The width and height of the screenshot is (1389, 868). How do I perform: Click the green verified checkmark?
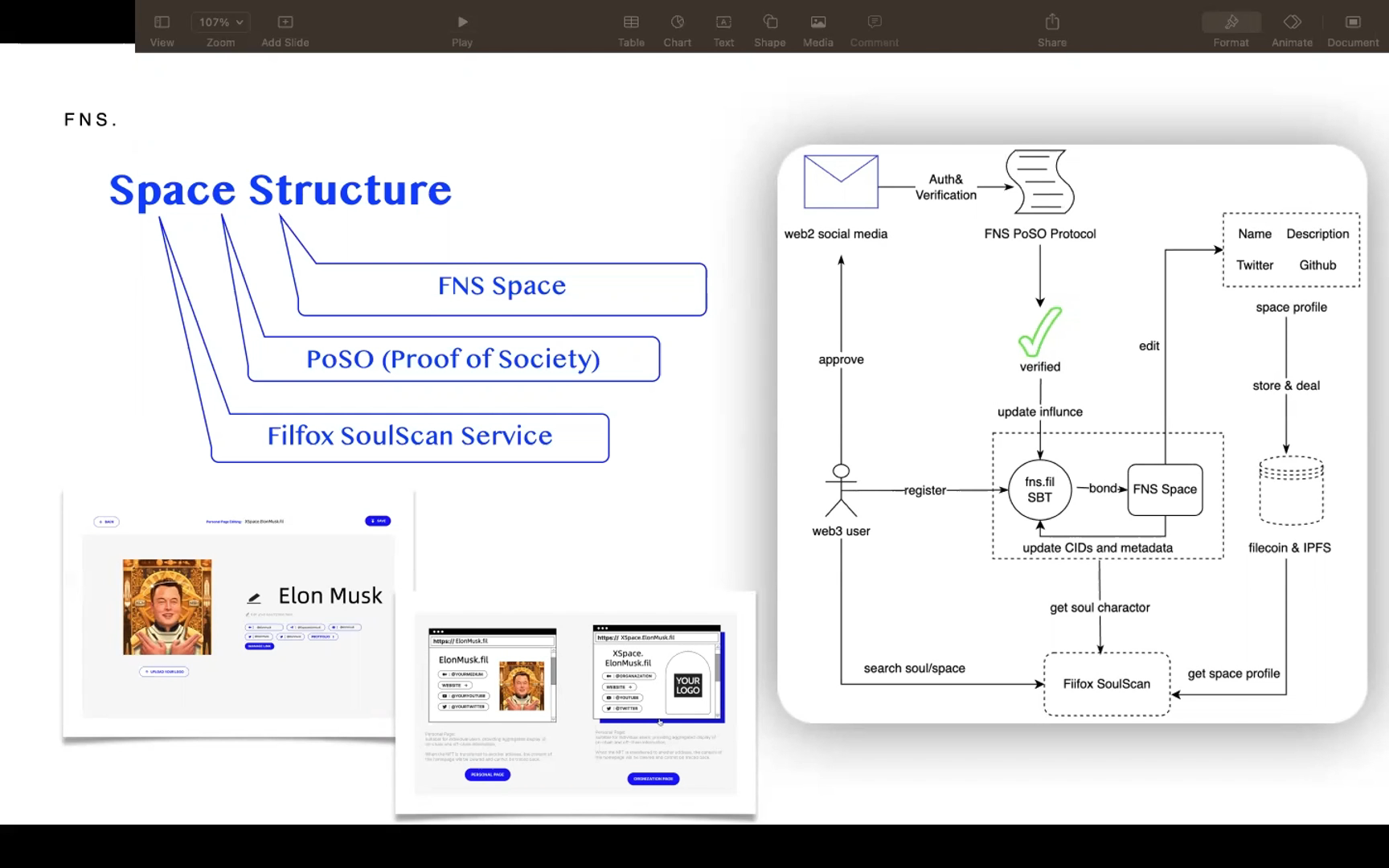pos(1040,331)
